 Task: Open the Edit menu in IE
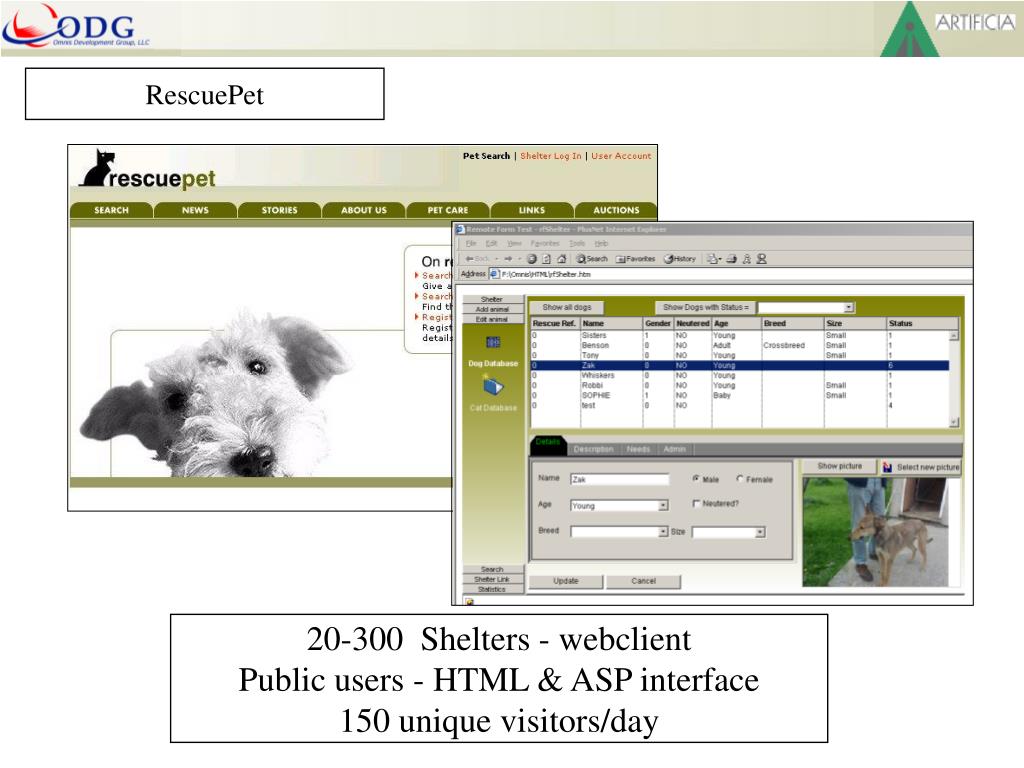click(492, 244)
